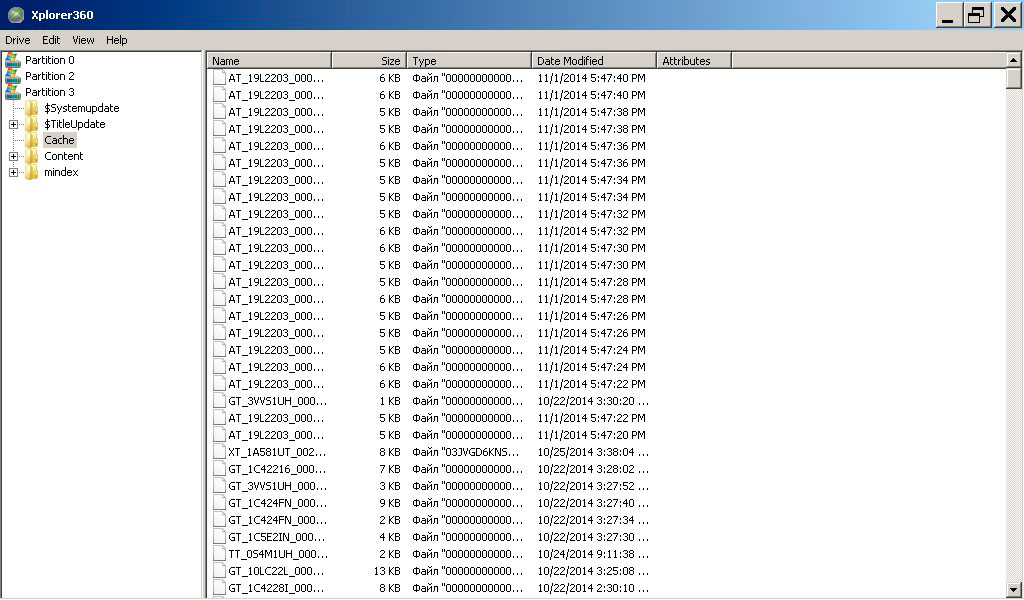Image resolution: width=1024 pixels, height=600 pixels.
Task: Select file TT_0S4M1UH_000...
Action: 278,554
